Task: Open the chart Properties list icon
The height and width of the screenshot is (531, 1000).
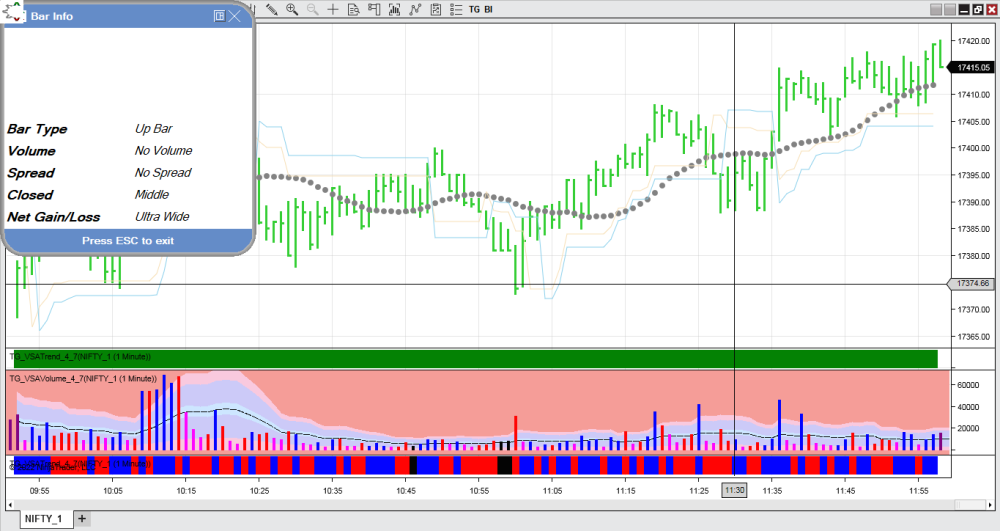Action: (x=455, y=9)
